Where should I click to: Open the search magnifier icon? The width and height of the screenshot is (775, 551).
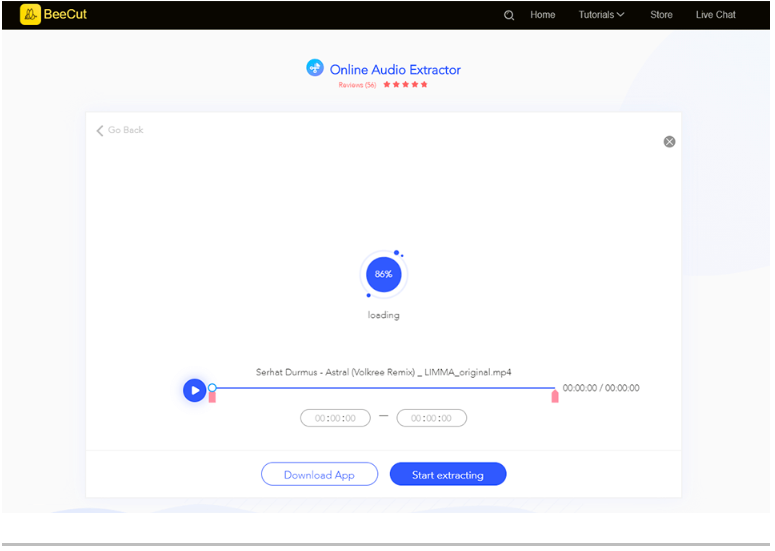tap(509, 15)
